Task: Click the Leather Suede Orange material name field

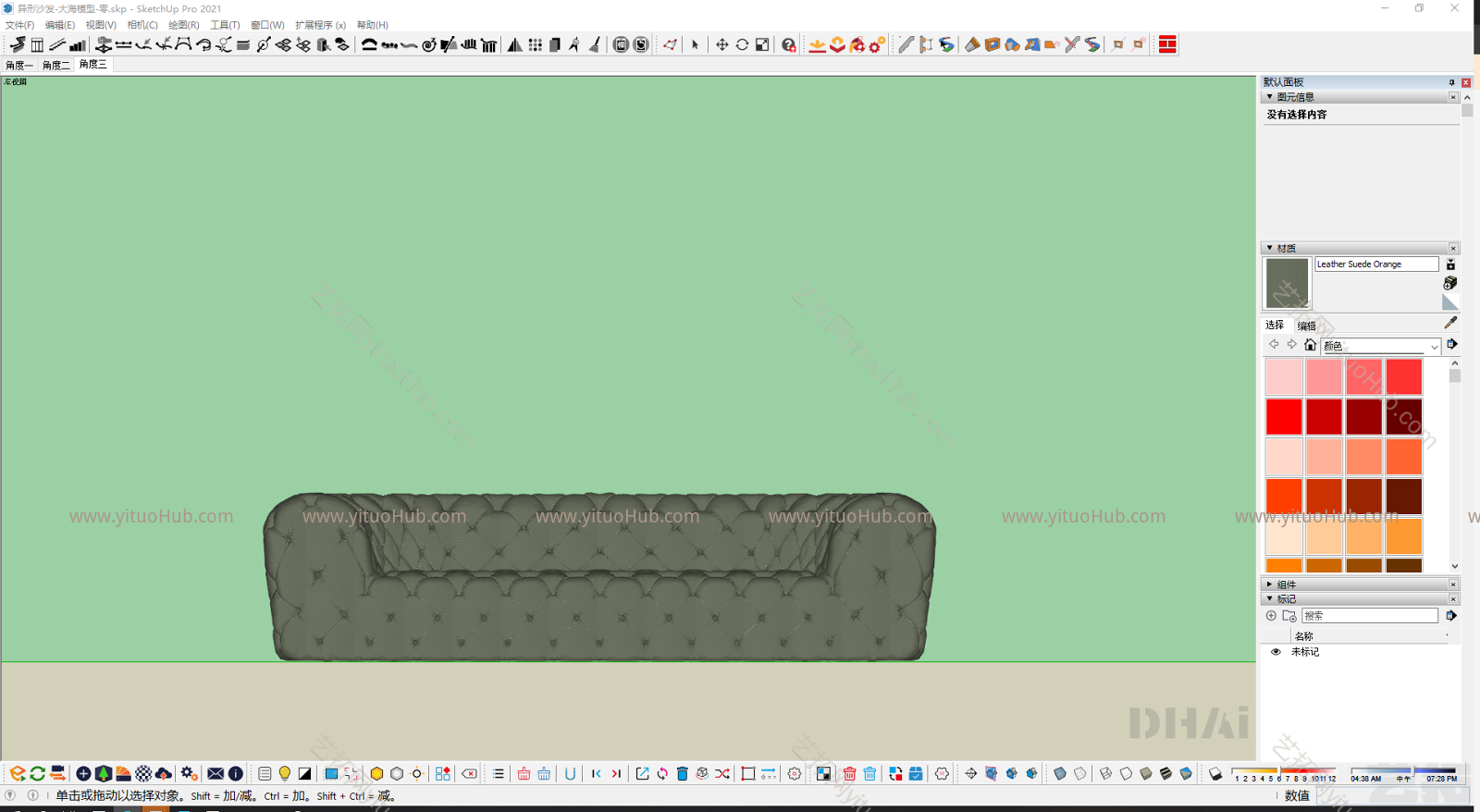Action: (x=1376, y=265)
